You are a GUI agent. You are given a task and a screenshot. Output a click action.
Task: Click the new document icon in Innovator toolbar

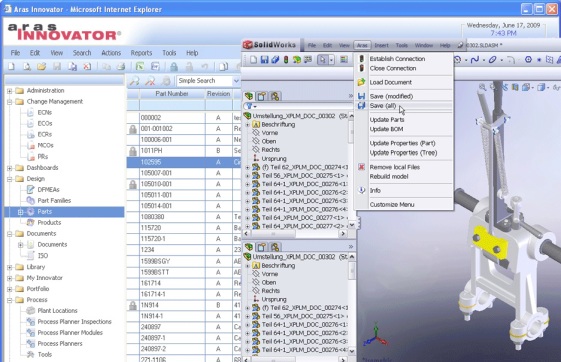(x=11, y=67)
